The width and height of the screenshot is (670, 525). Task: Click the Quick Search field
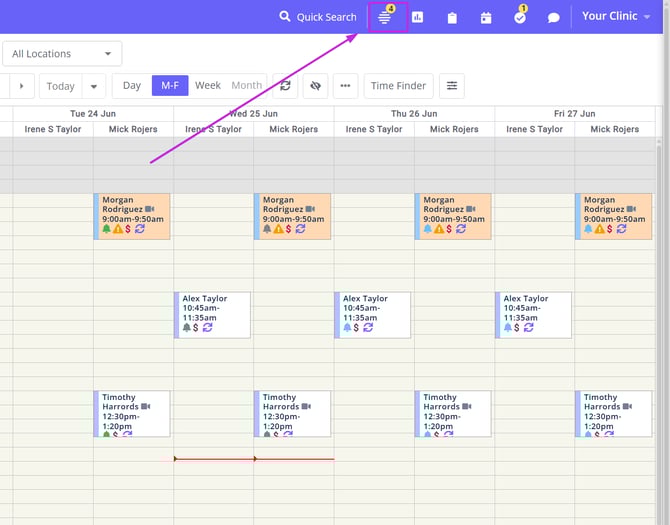318,17
